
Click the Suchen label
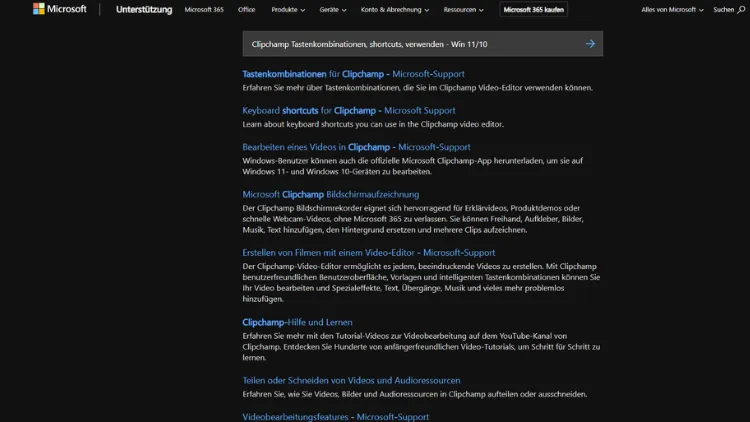pyautogui.click(x=723, y=10)
